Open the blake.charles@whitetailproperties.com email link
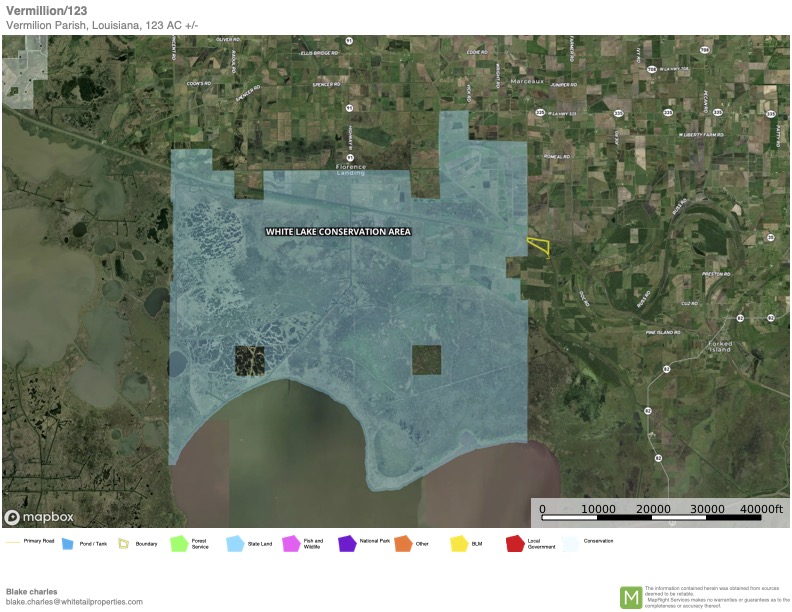The image size is (792, 612). (74, 602)
